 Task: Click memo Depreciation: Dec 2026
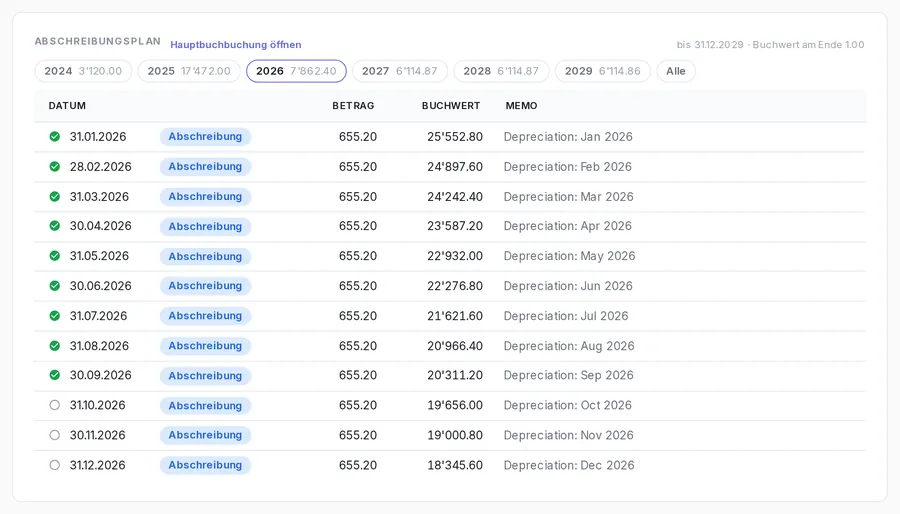[x=569, y=465]
